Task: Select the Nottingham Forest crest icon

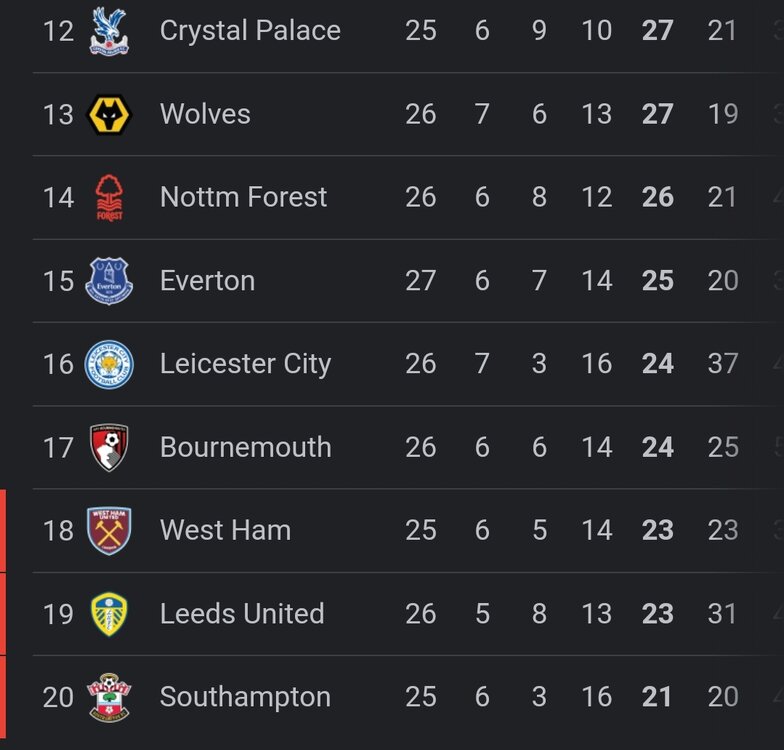Action: click(109, 197)
